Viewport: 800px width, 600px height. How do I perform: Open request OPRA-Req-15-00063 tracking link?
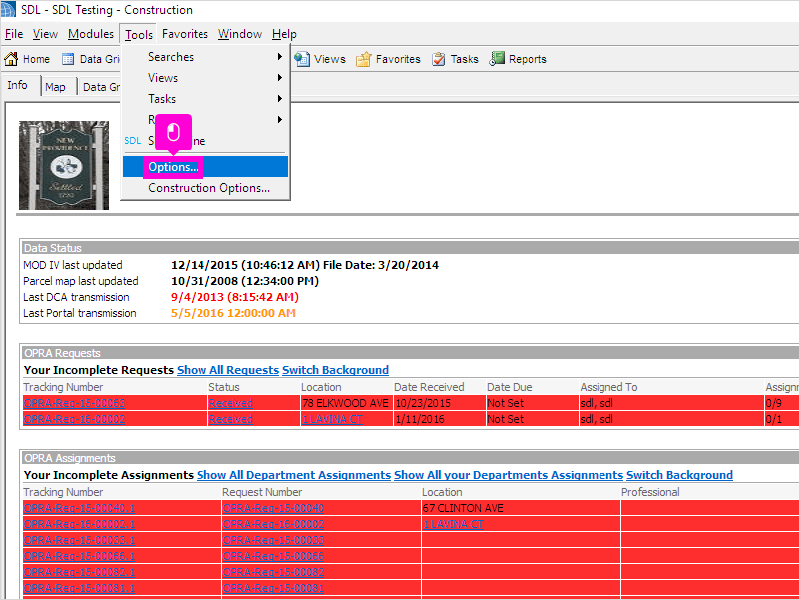pyautogui.click(x=74, y=403)
